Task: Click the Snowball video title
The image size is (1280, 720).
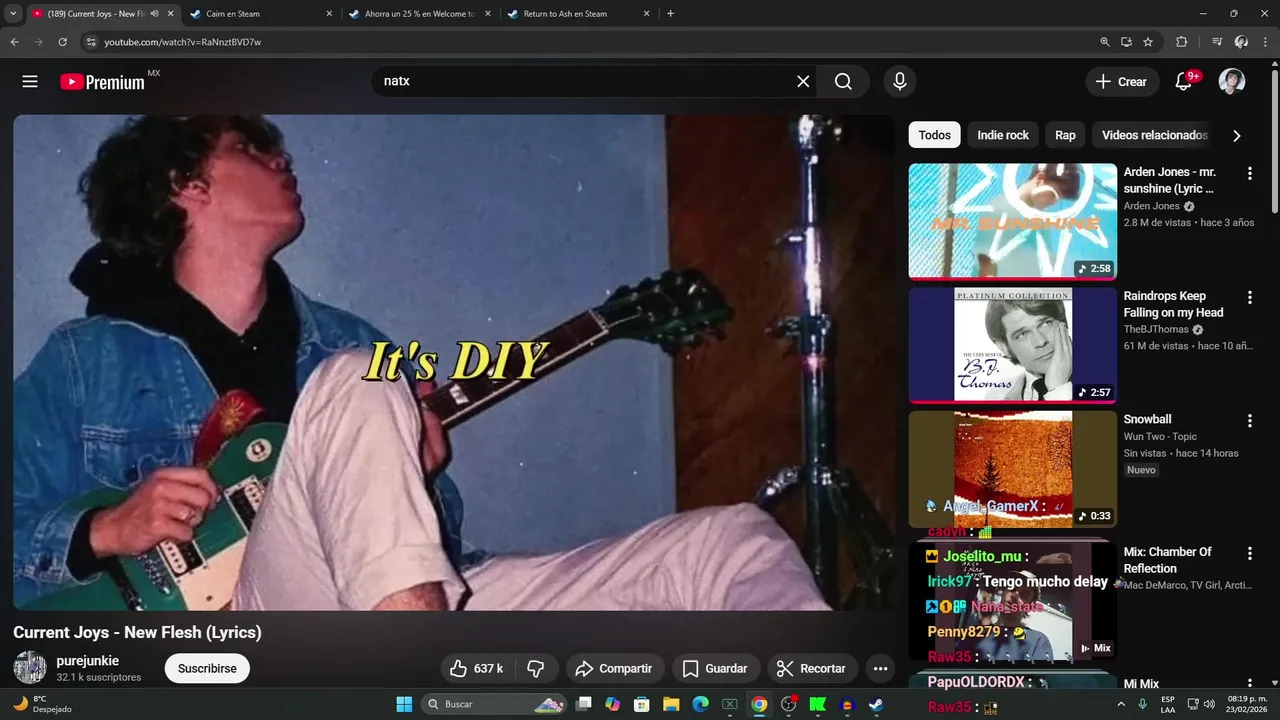Action: pos(1147,419)
